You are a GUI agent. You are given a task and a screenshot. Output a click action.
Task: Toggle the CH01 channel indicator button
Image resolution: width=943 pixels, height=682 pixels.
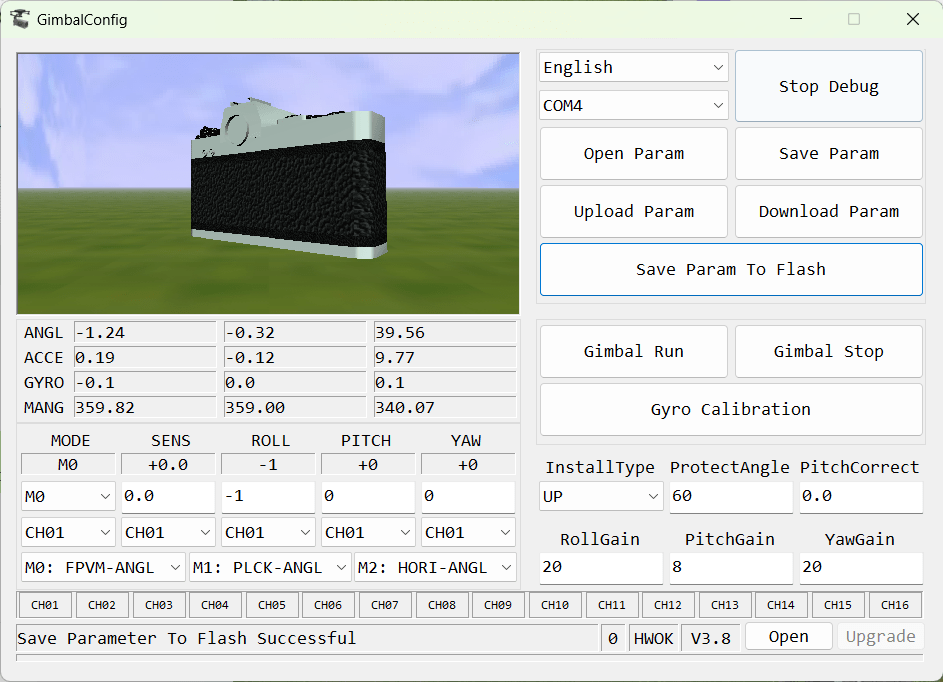(45, 605)
